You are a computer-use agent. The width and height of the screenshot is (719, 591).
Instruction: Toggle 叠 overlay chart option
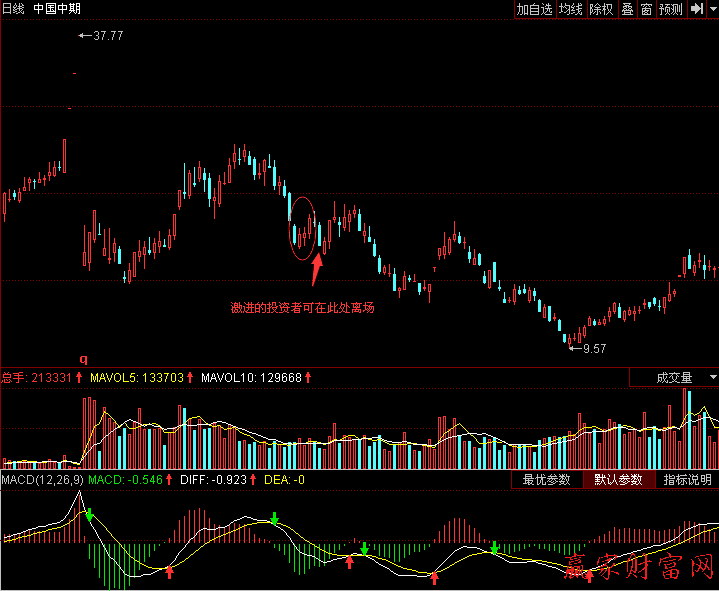(627, 9)
